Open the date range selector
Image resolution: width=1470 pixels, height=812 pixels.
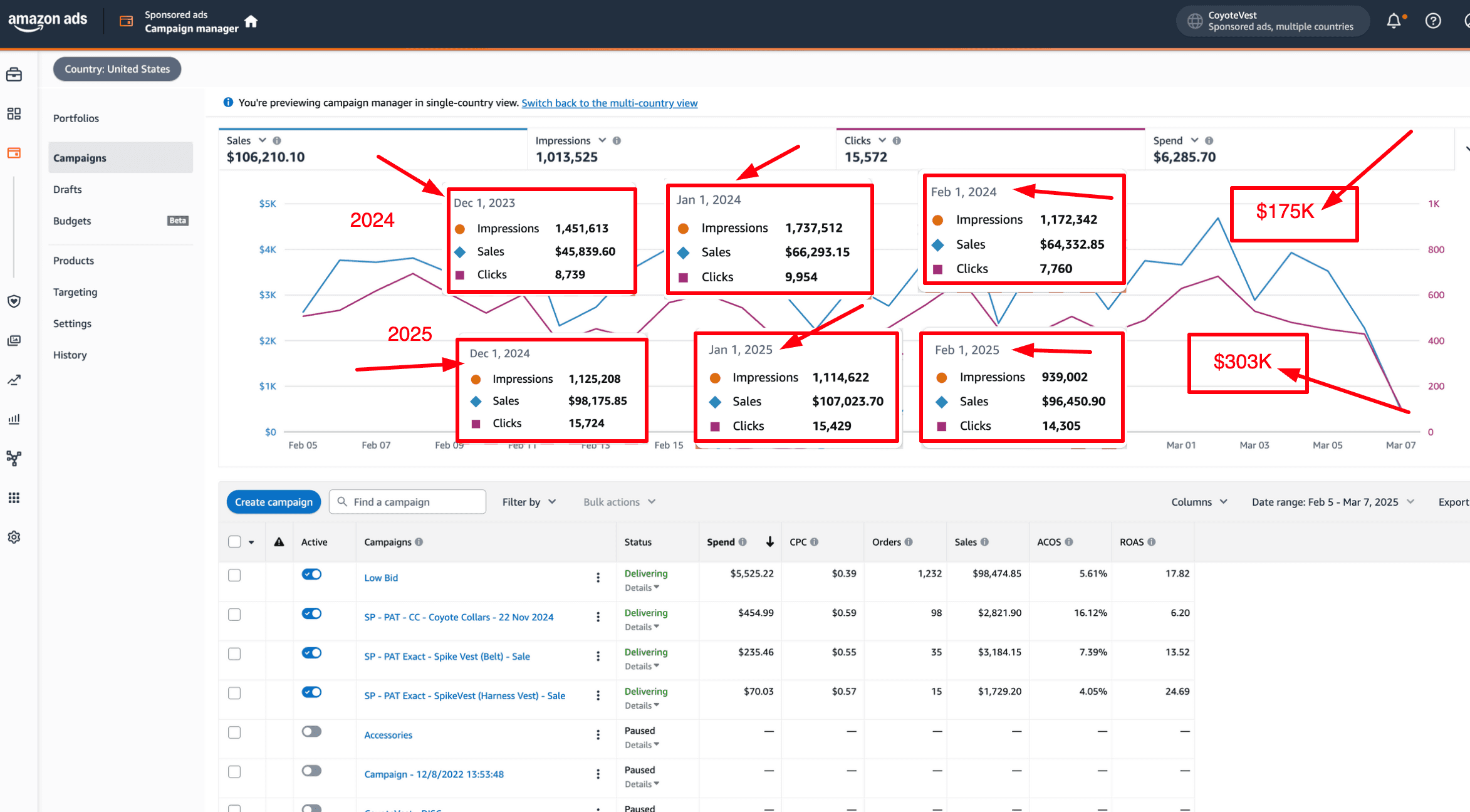point(1332,502)
